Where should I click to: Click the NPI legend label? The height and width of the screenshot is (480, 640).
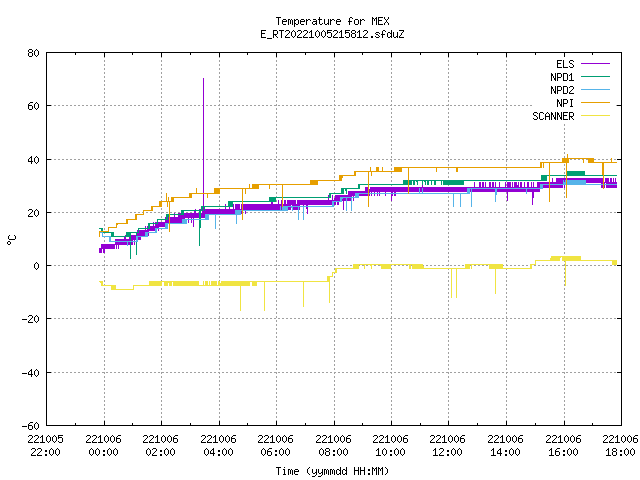[565, 103]
